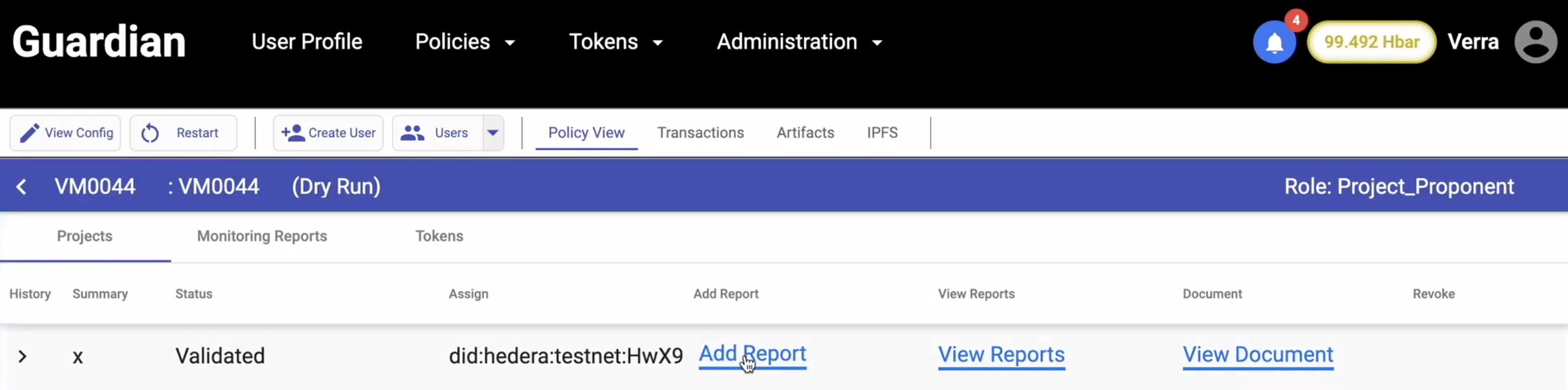Screen dimensions: 1568x390
Task: Open the View Reports link
Action: [x=1001, y=355]
